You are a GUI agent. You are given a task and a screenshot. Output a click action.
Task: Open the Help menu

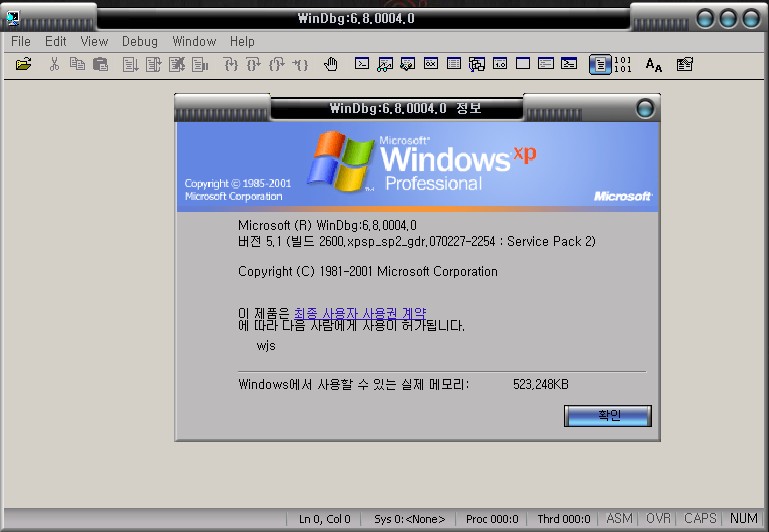coord(242,42)
